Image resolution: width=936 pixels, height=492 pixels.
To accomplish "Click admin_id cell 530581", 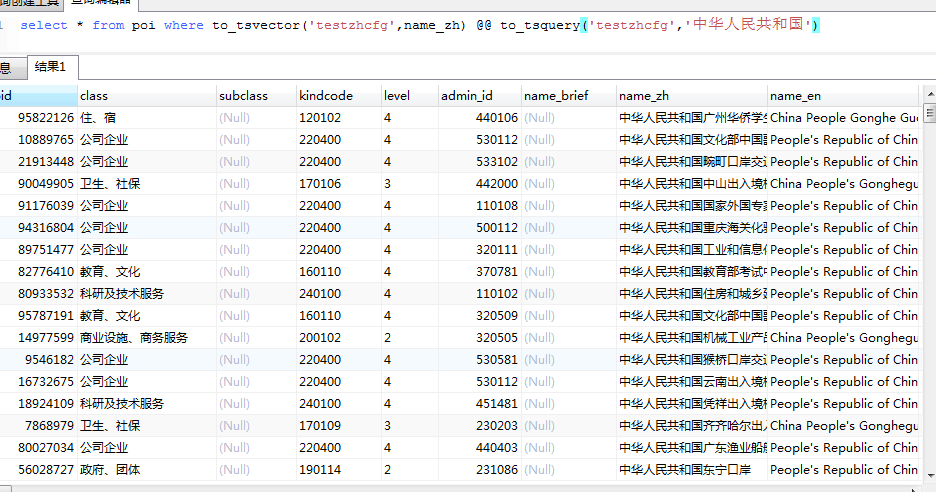I will point(479,360).
